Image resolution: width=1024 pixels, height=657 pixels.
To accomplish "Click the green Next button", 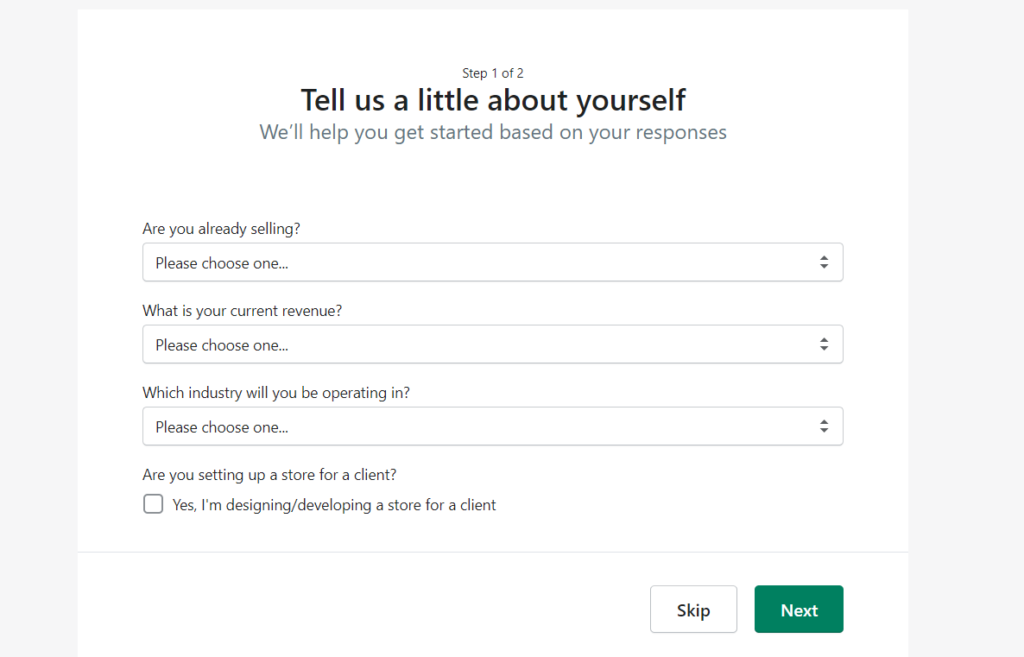I will click(799, 609).
